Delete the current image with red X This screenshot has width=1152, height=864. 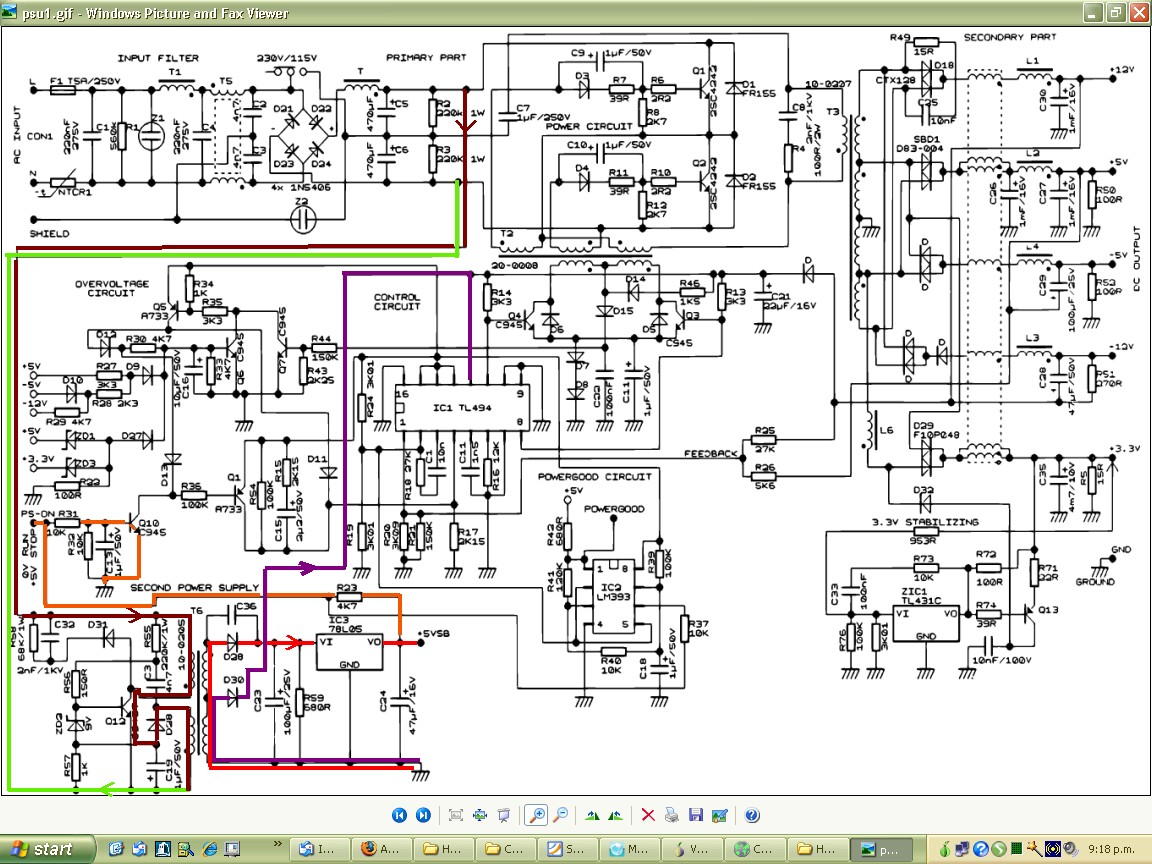pos(648,815)
